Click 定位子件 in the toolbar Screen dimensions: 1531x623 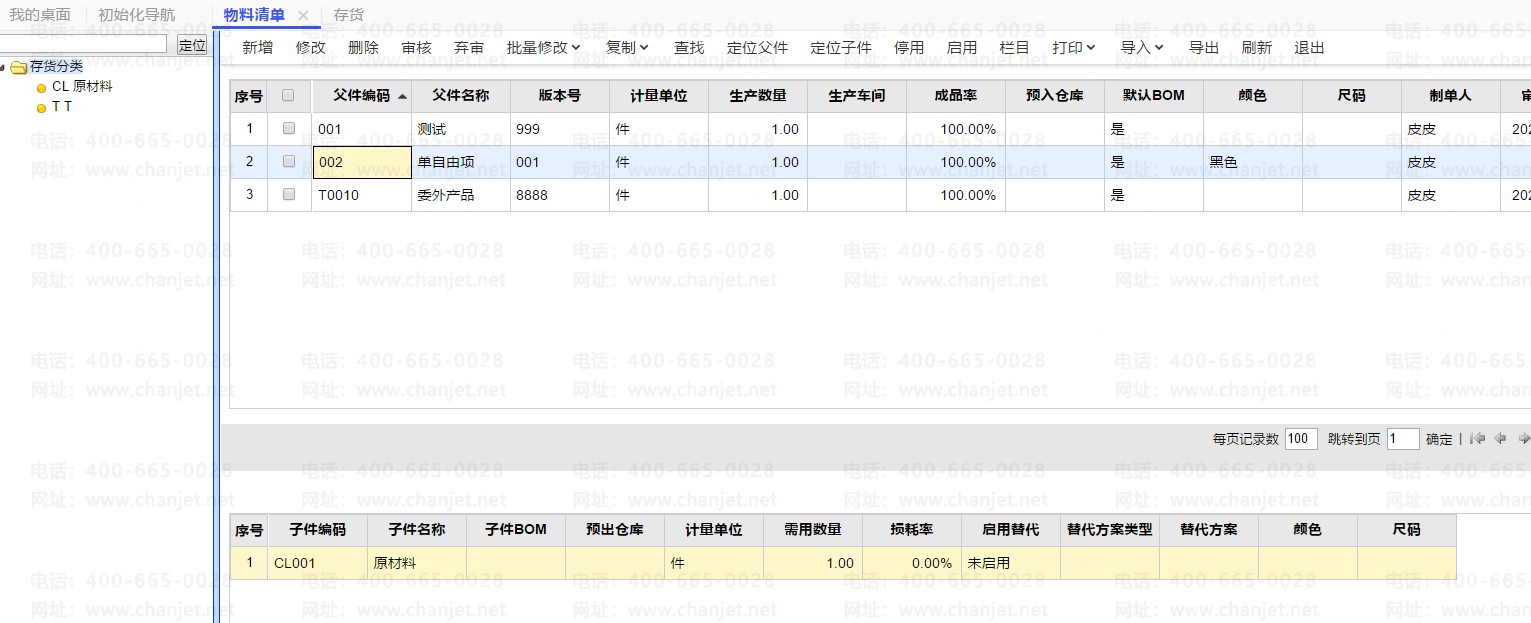(x=841, y=47)
